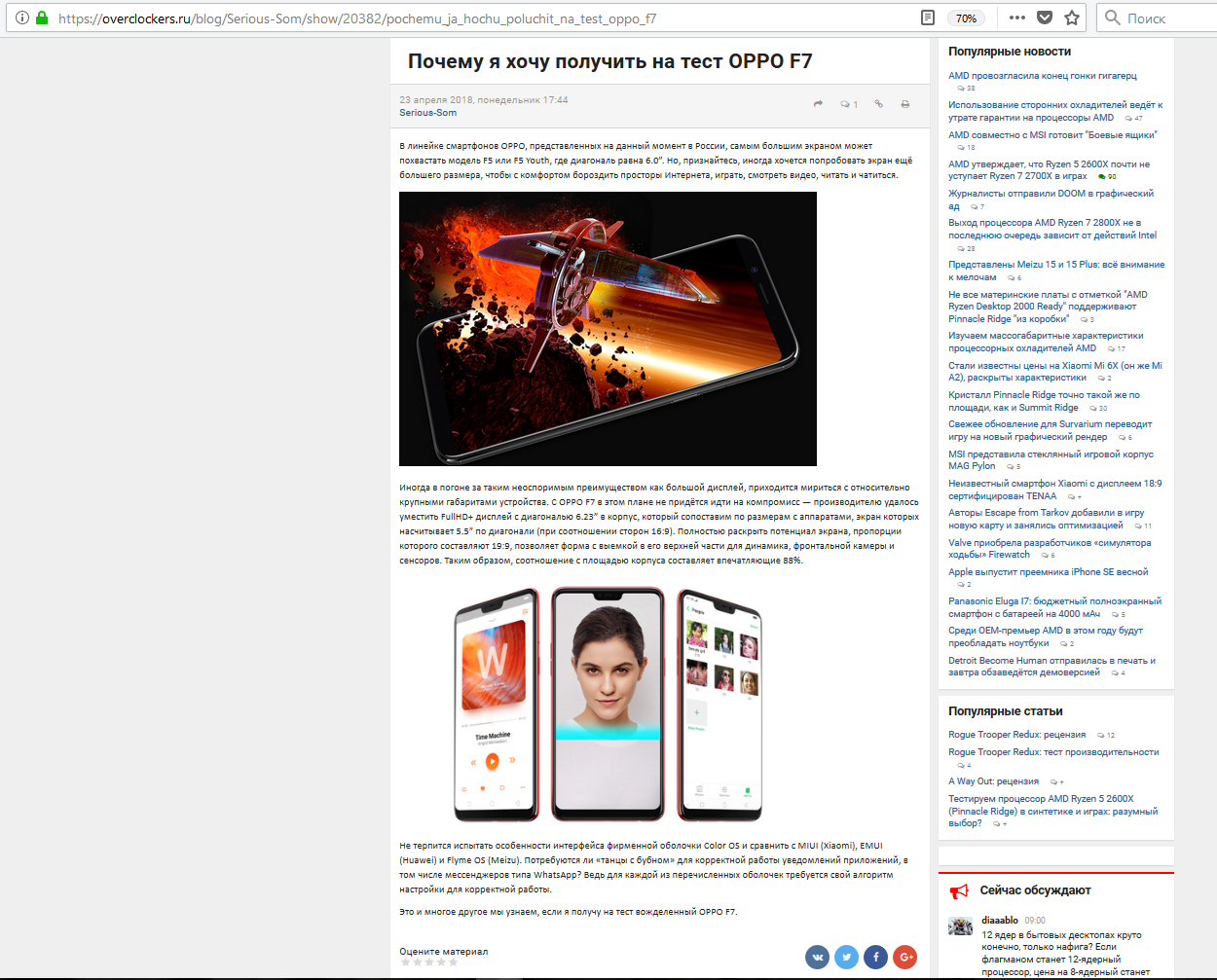The image size is (1217, 980).
Task: Open news Представлены Meizu 15 и 15 Plus
Action: pos(1056,271)
